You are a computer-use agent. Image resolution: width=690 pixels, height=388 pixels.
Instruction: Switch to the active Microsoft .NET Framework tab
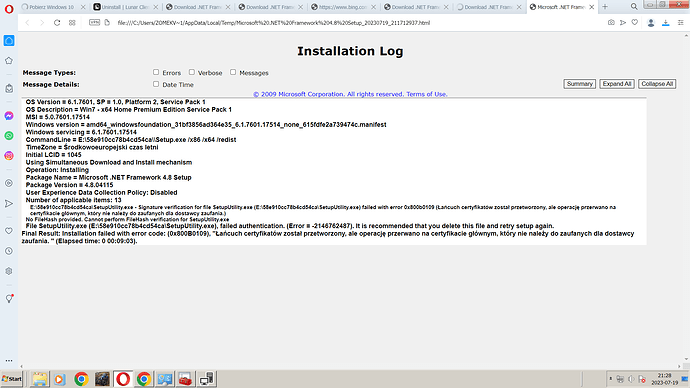pyautogui.click(x=562, y=7)
